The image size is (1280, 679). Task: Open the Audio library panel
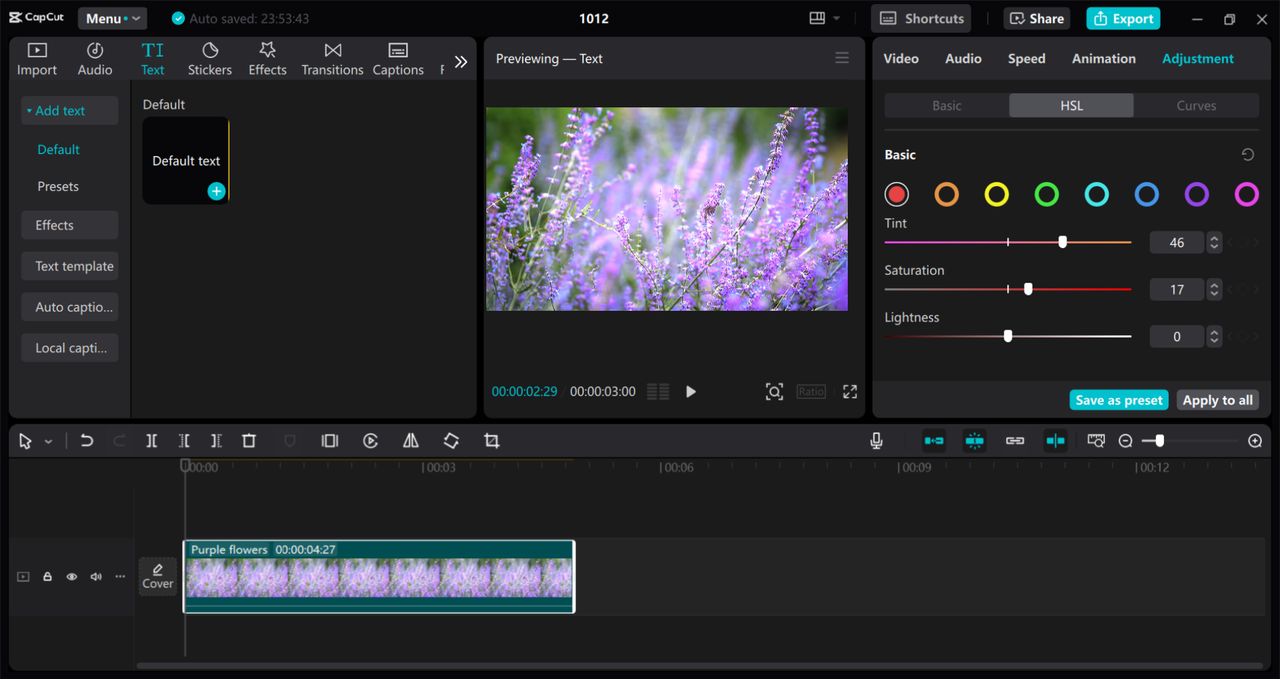click(x=95, y=59)
